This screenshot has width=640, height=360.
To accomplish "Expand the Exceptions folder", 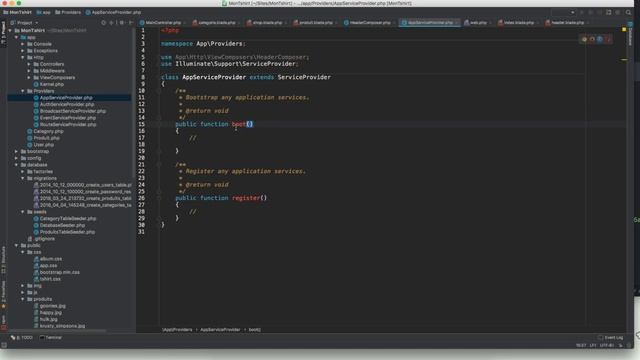I will [x=23, y=51].
